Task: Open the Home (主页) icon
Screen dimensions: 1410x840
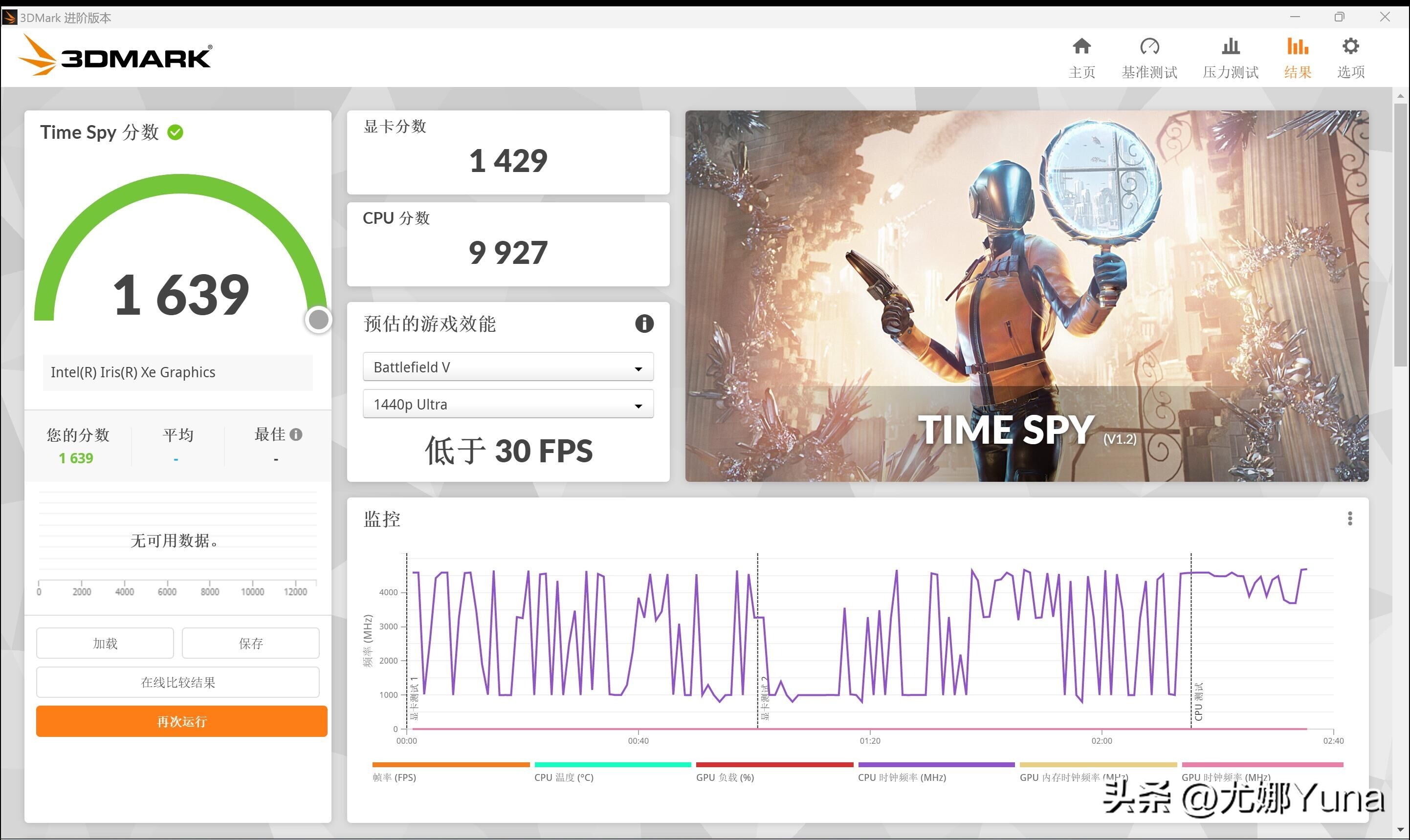Action: tap(1081, 47)
